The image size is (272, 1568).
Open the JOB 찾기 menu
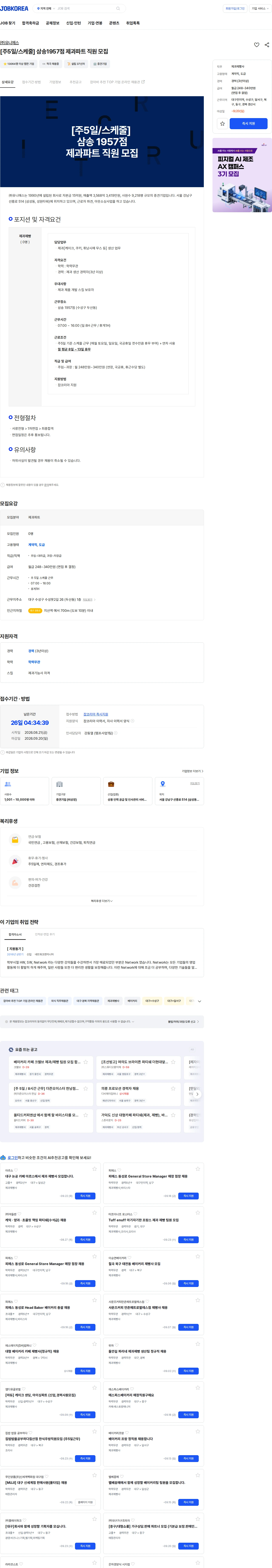(8, 23)
